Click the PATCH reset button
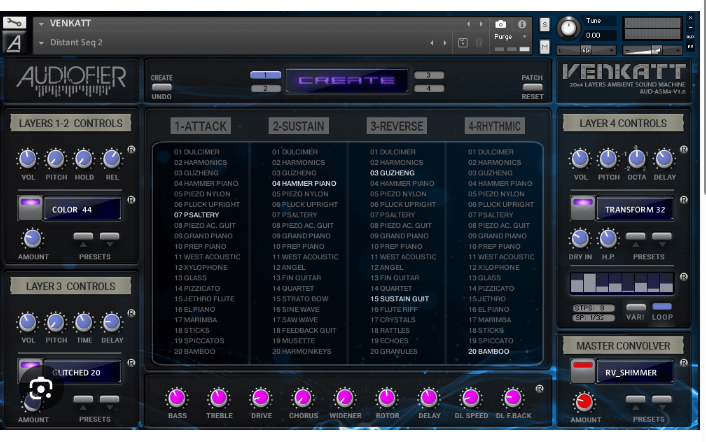The width and height of the screenshot is (706, 442). click(x=532, y=87)
